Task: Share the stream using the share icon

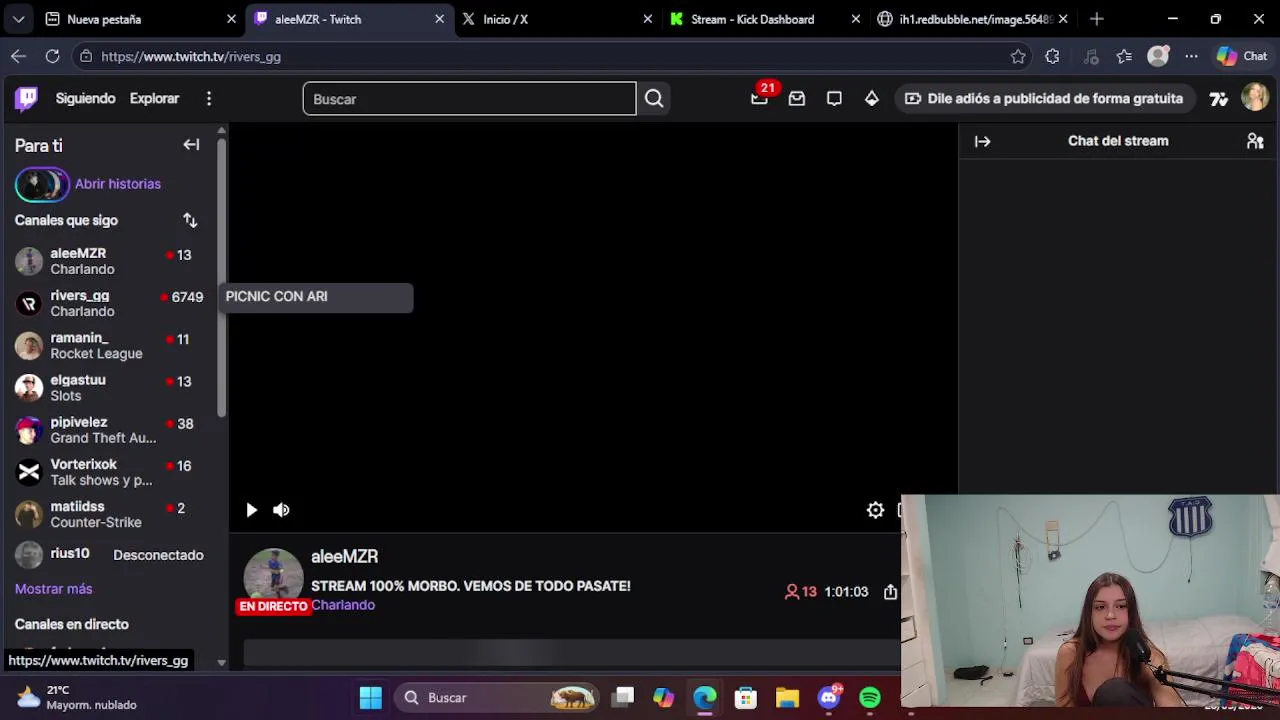Action: pyautogui.click(x=890, y=592)
